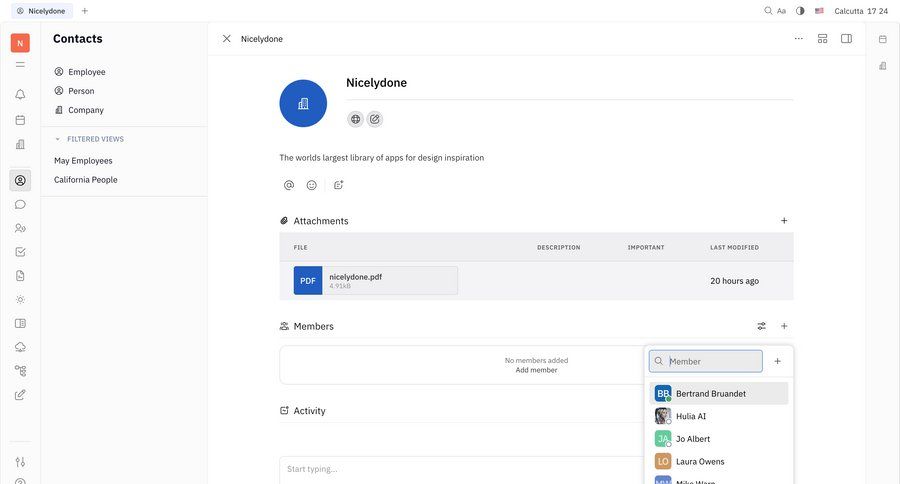Click the orange N workspace avatar
This screenshot has width=900, height=484.
[20, 43]
